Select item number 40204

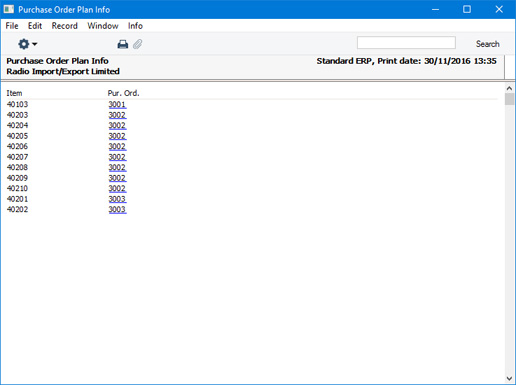(17, 125)
